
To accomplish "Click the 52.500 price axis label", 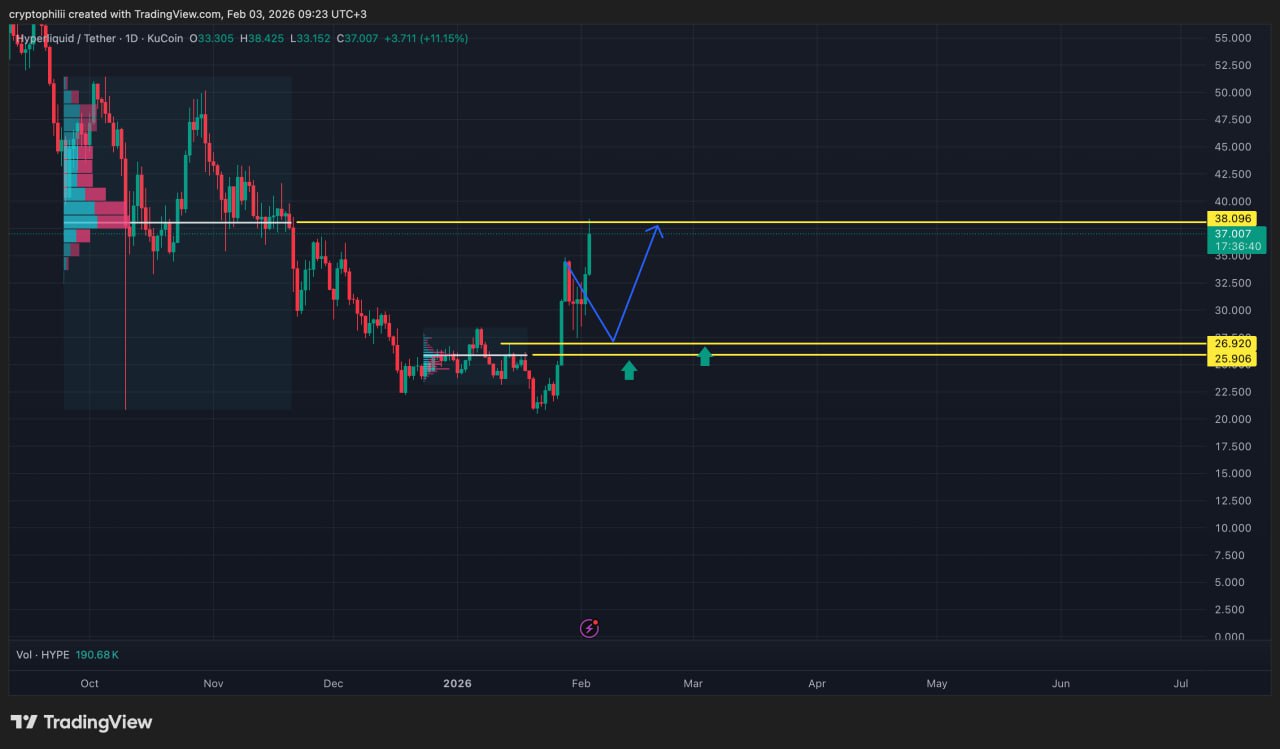I will click(x=1233, y=65).
